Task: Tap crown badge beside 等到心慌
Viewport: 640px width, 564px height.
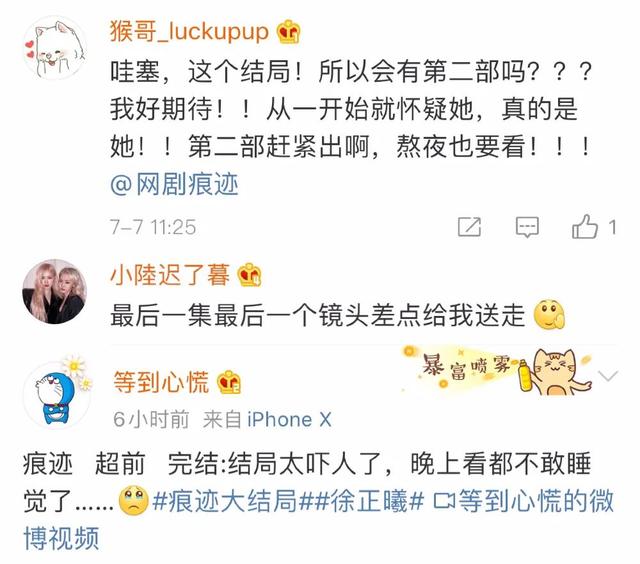Action: pos(229,382)
